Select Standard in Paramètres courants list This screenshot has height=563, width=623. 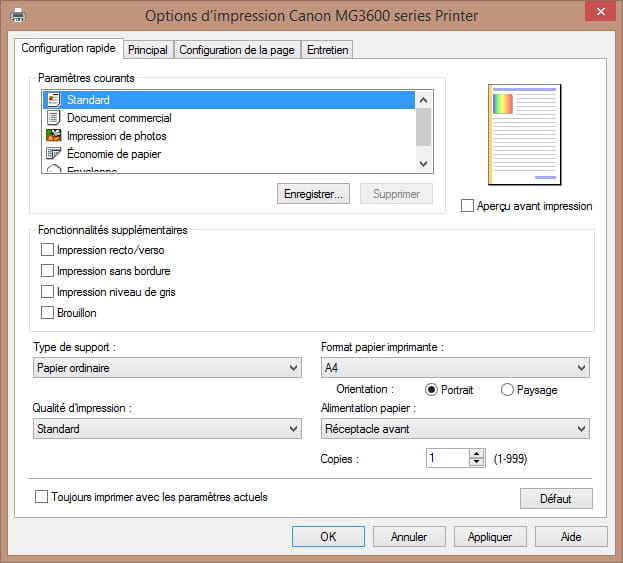(228, 100)
